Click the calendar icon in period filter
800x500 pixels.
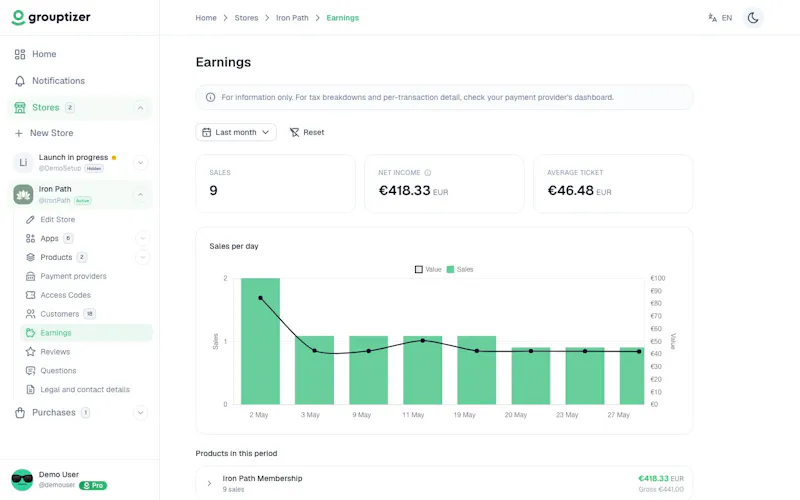[207, 132]
